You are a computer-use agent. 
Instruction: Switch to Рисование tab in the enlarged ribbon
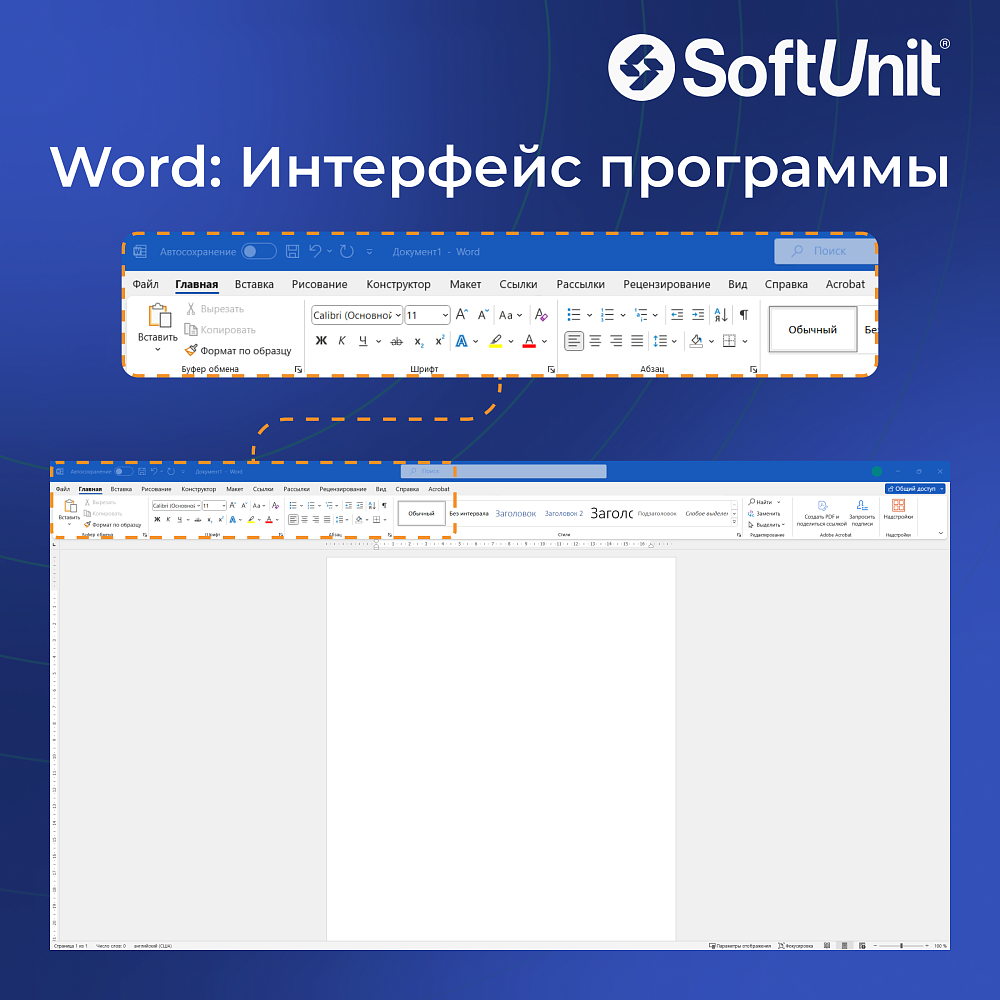(320, 284)
